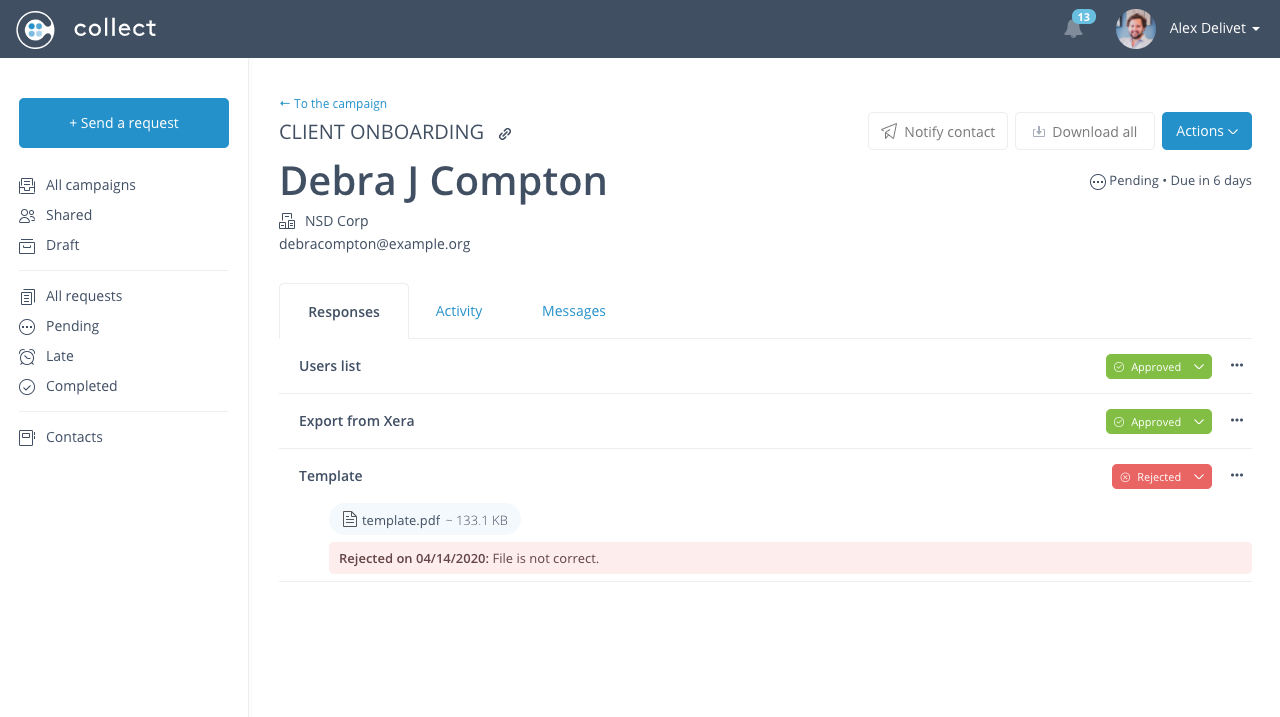Click the notification bell icon
This screenshot has width=1280, height=717.
(1073, 29)
